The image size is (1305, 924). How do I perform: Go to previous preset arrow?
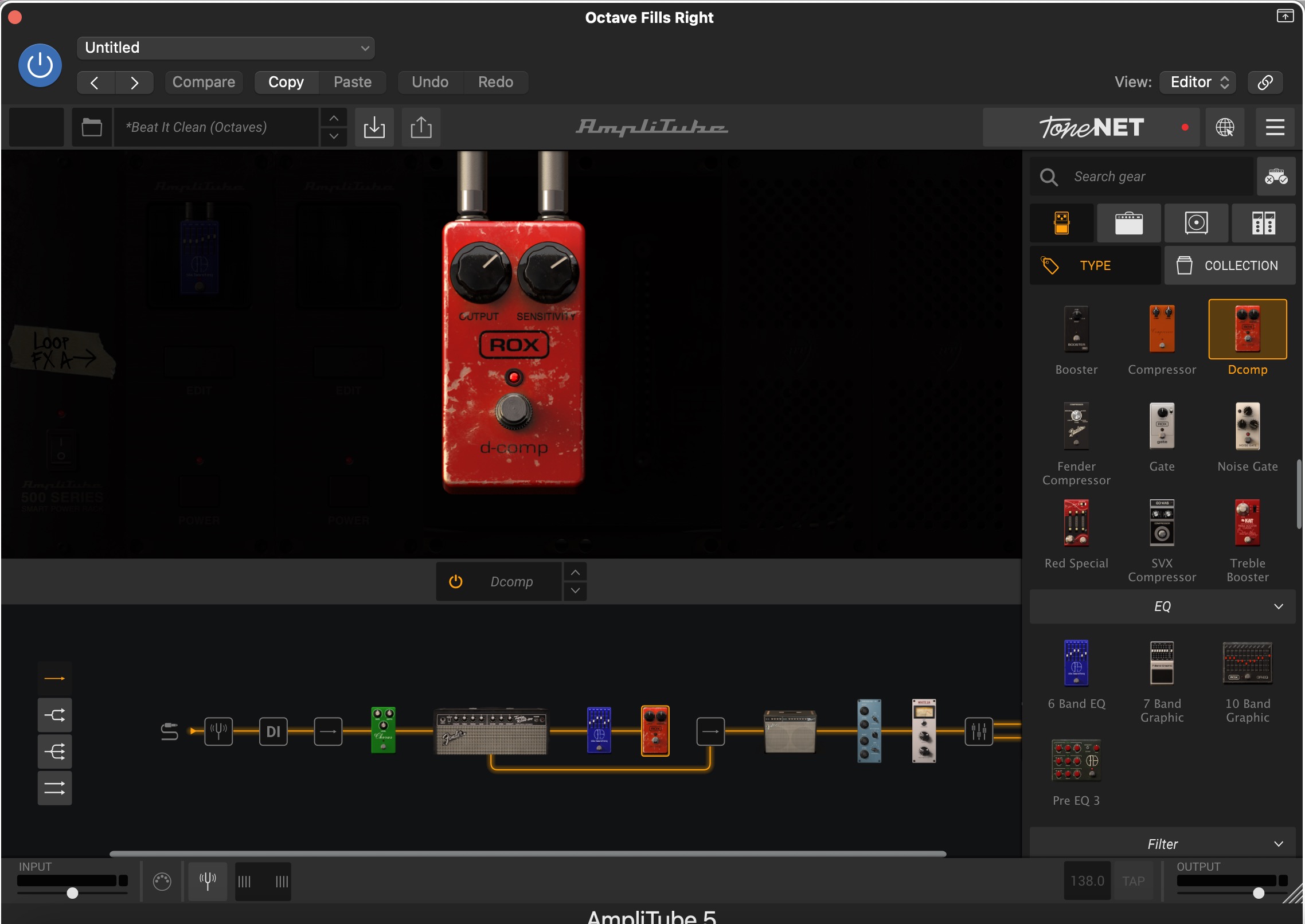[95, 83]
